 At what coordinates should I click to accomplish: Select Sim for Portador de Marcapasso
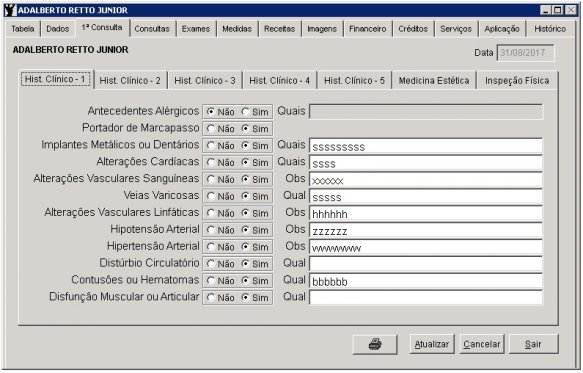(x=255, y=129)
